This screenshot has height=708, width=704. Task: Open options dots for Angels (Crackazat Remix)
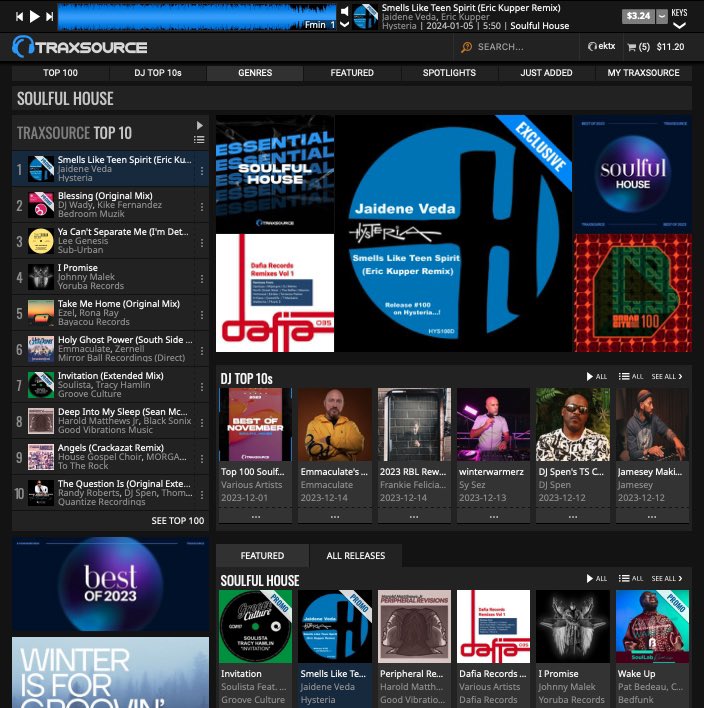pos(201,459)
